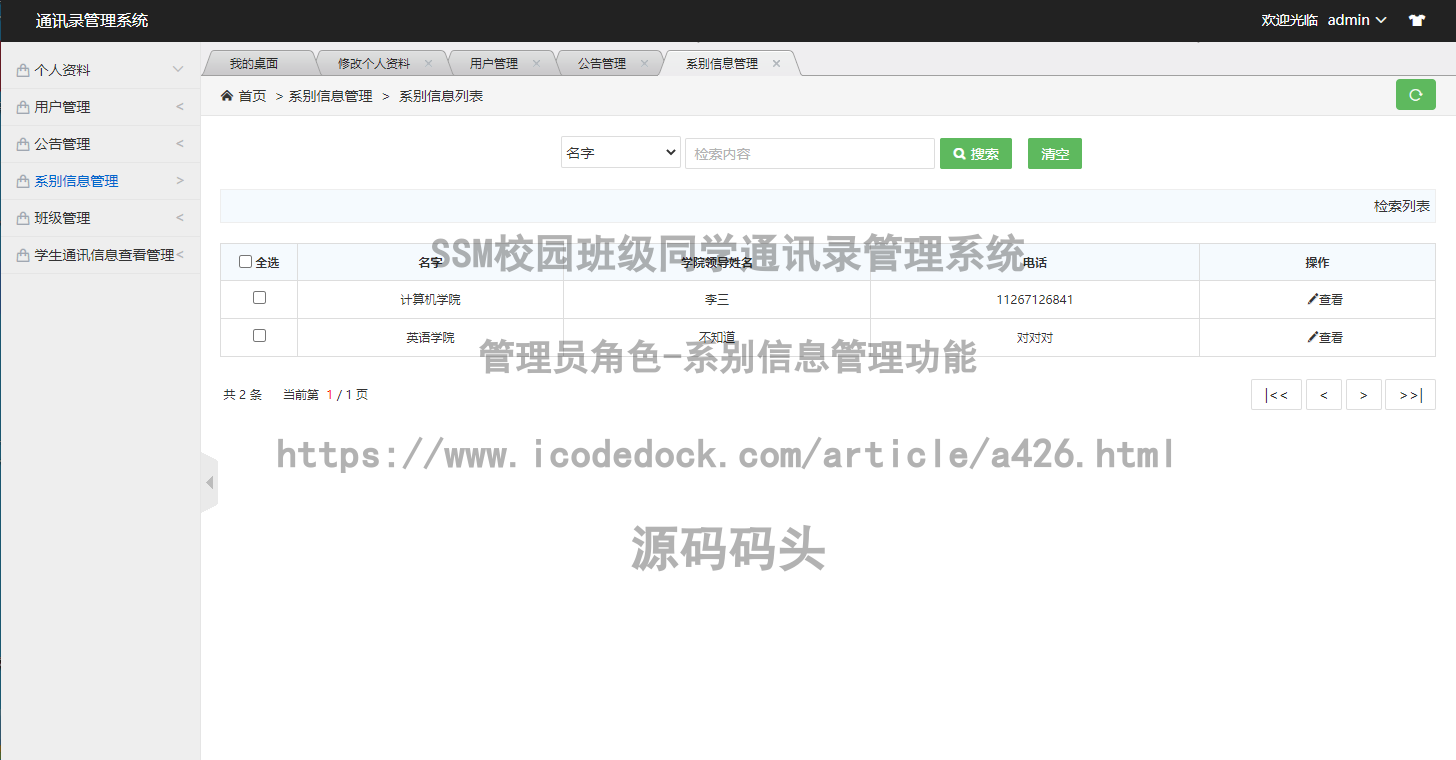Switch to the 公告管理 tab
This screenshot has height=760, width=1456.
coord(602,62)
